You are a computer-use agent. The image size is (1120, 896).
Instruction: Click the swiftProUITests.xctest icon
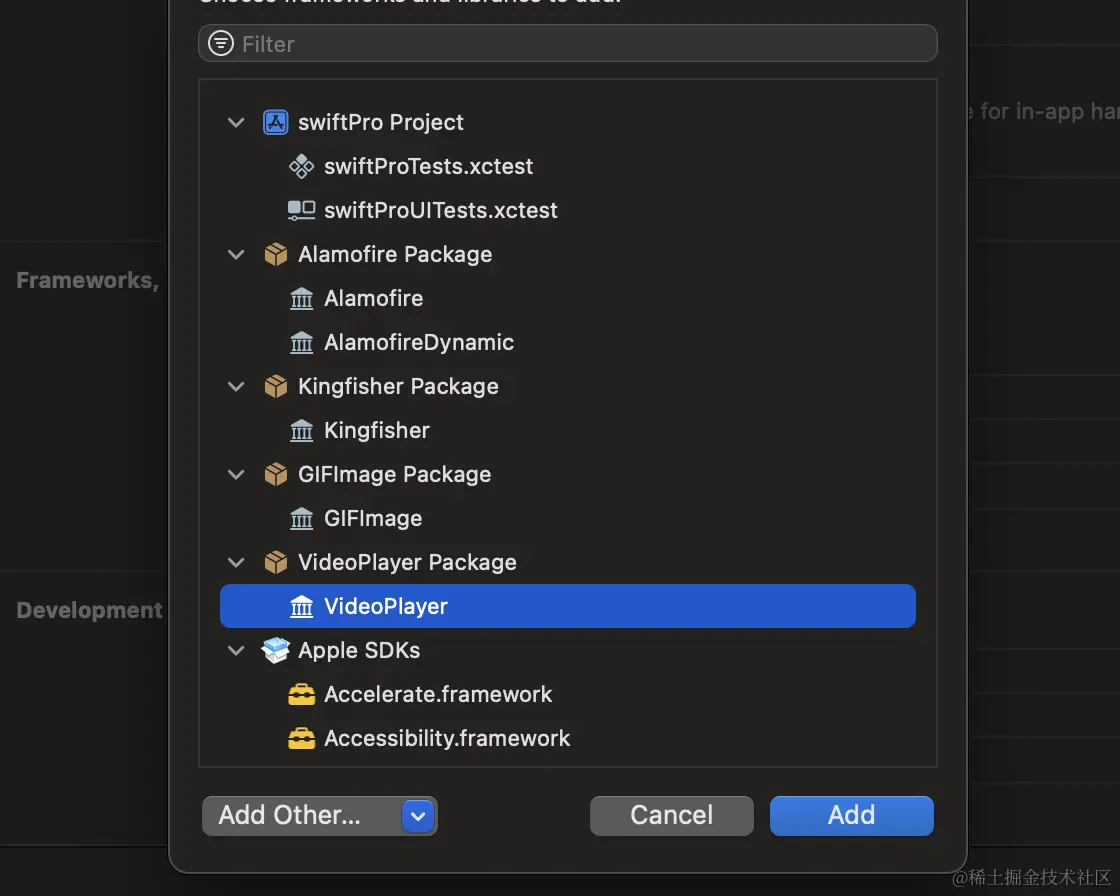coord(301,210)
